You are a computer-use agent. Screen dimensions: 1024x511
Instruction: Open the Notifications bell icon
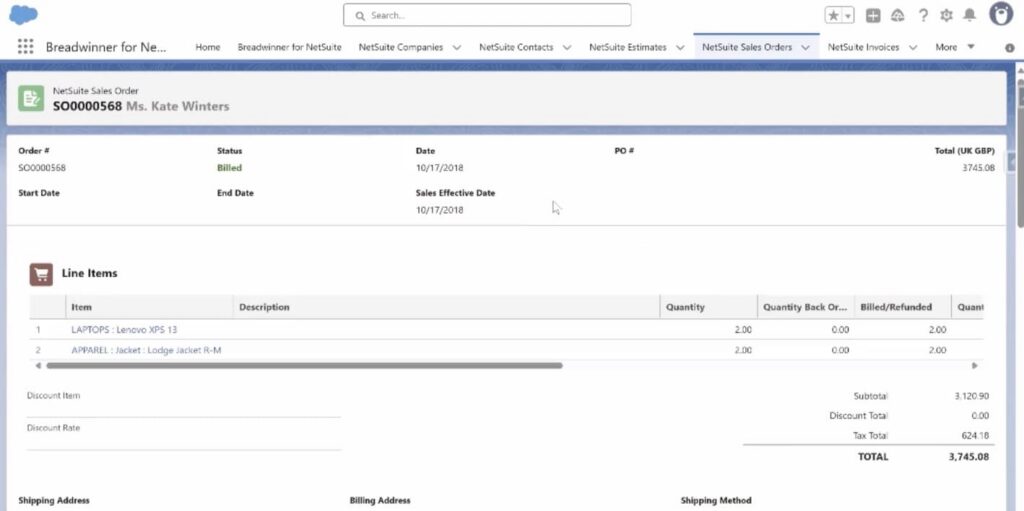[970, 15]
